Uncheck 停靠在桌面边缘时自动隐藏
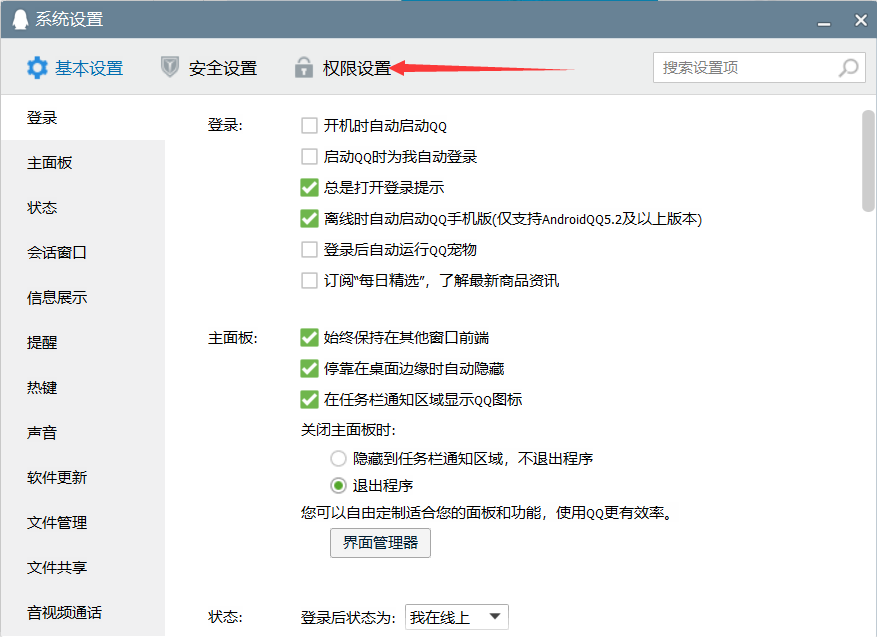877x637 pixels. coord(309,369)
